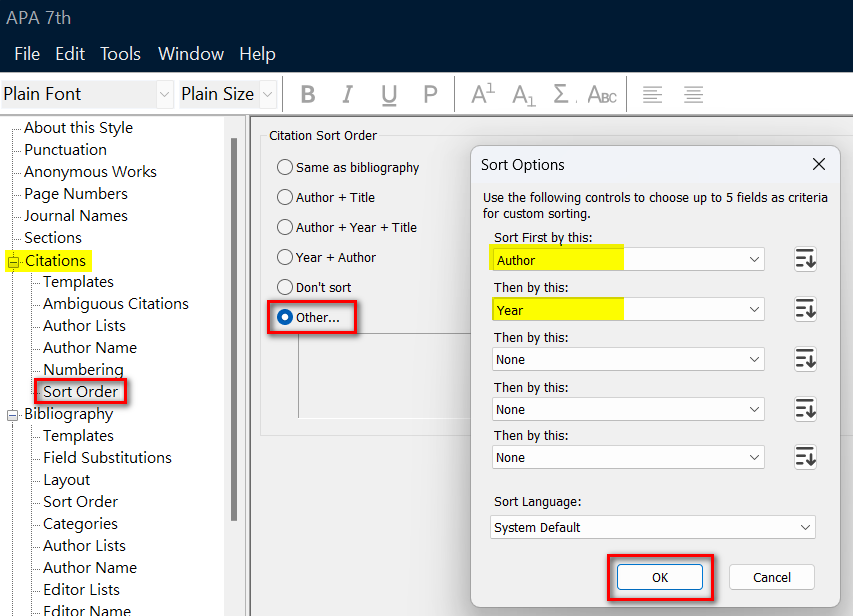Open Author Name under Citations
853x616 pixels.
[90, 348]
